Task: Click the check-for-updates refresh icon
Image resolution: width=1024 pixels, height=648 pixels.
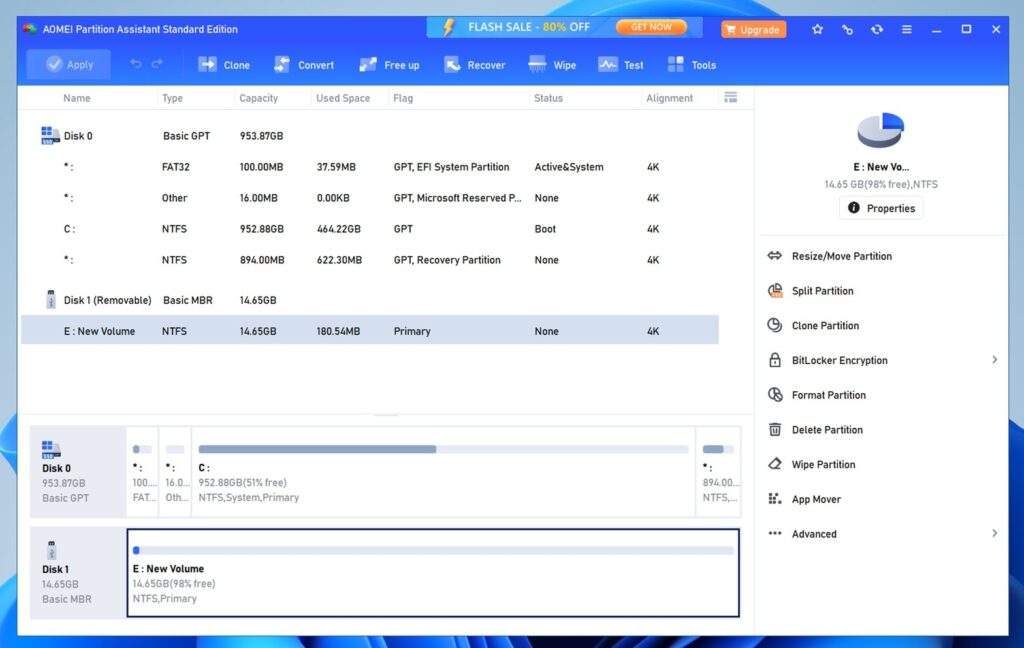Action: [x=878, y=29]
